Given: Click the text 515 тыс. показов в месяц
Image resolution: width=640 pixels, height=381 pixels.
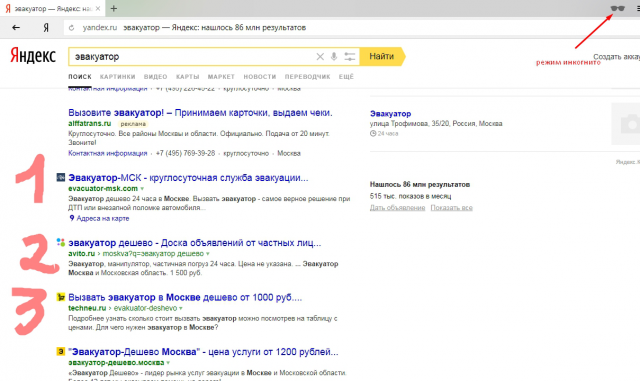Looking at the screenshot, I should pyautogui.click(x=410, y=196).
